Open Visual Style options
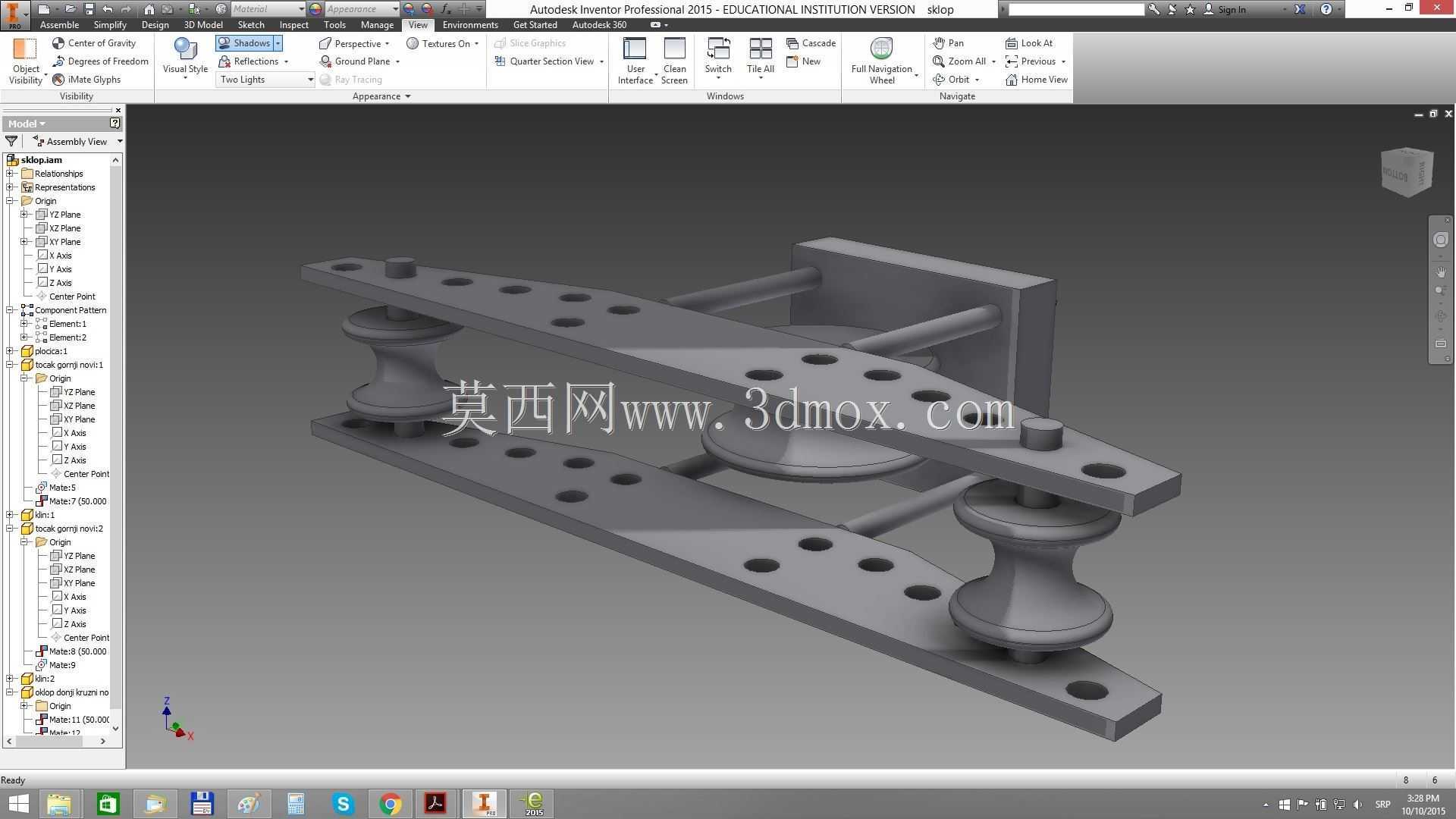 point(185,58)
